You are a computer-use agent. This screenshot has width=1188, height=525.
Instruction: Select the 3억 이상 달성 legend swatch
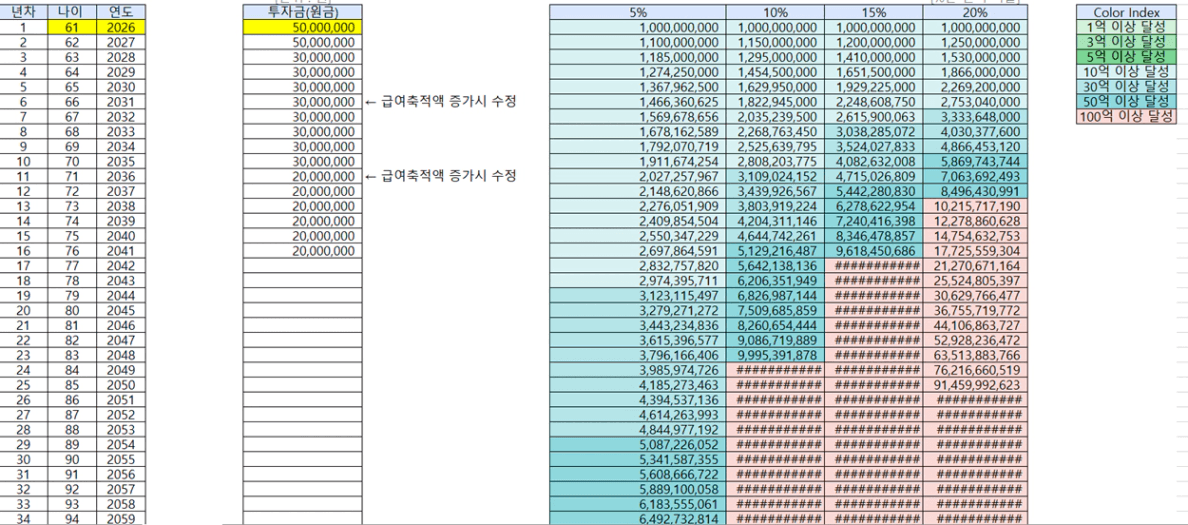pos(1125,42)
